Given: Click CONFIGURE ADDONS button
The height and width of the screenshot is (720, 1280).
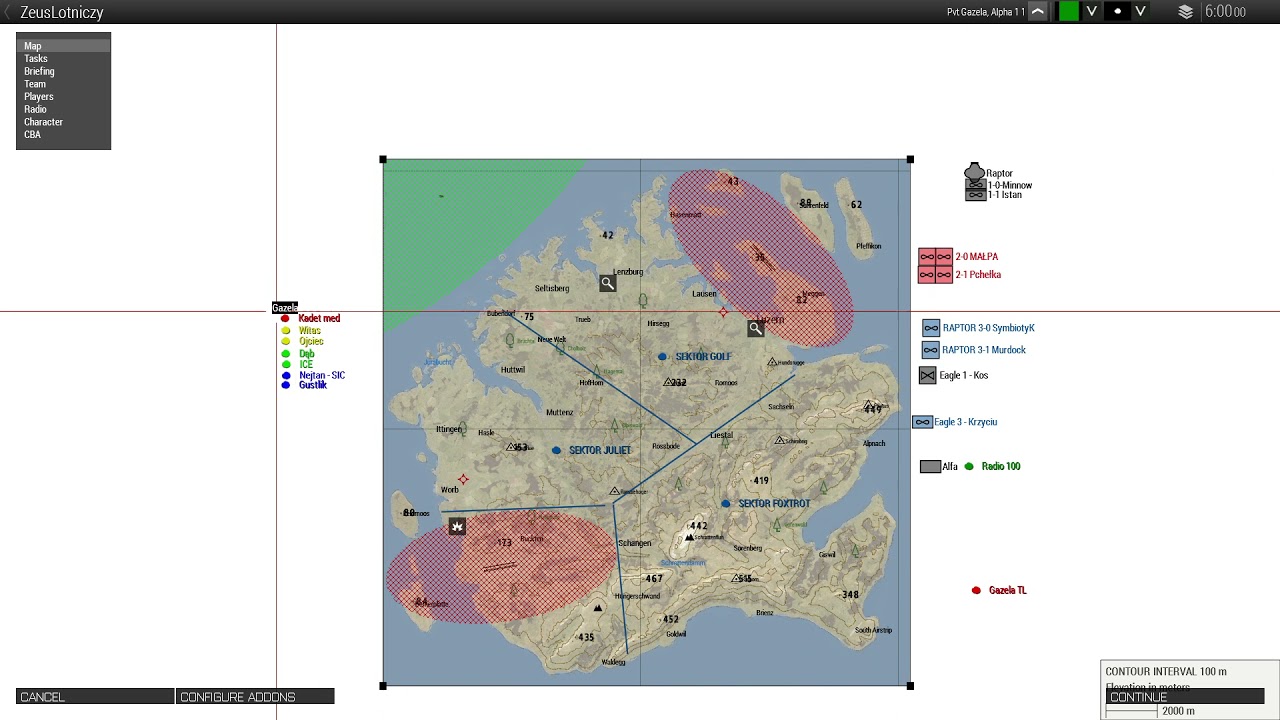Looking at the screenshot, I should click(x=255, y=697).
